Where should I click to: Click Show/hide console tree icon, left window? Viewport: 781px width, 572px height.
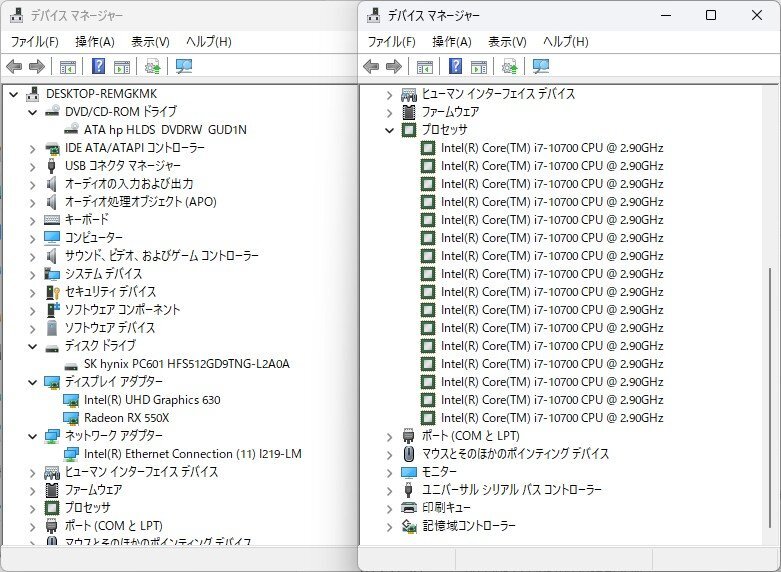click(x=68, y=67)
